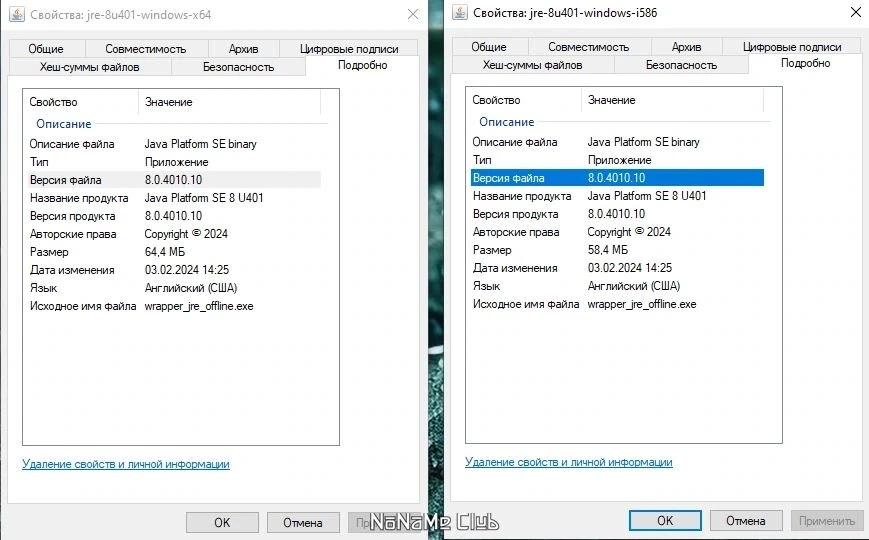
Task: Select highlighted Версия файла row in i586 window
Action: point(617,178)
